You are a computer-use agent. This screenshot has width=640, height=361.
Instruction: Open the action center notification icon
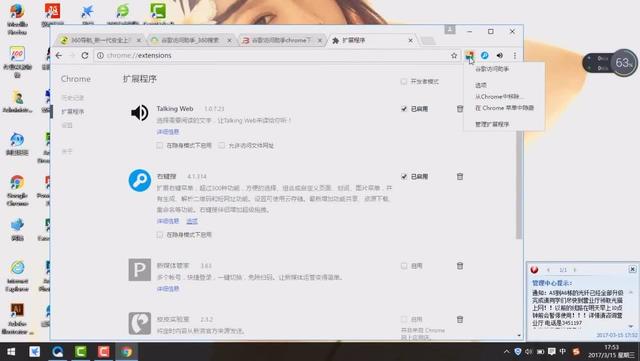(552, 352)
